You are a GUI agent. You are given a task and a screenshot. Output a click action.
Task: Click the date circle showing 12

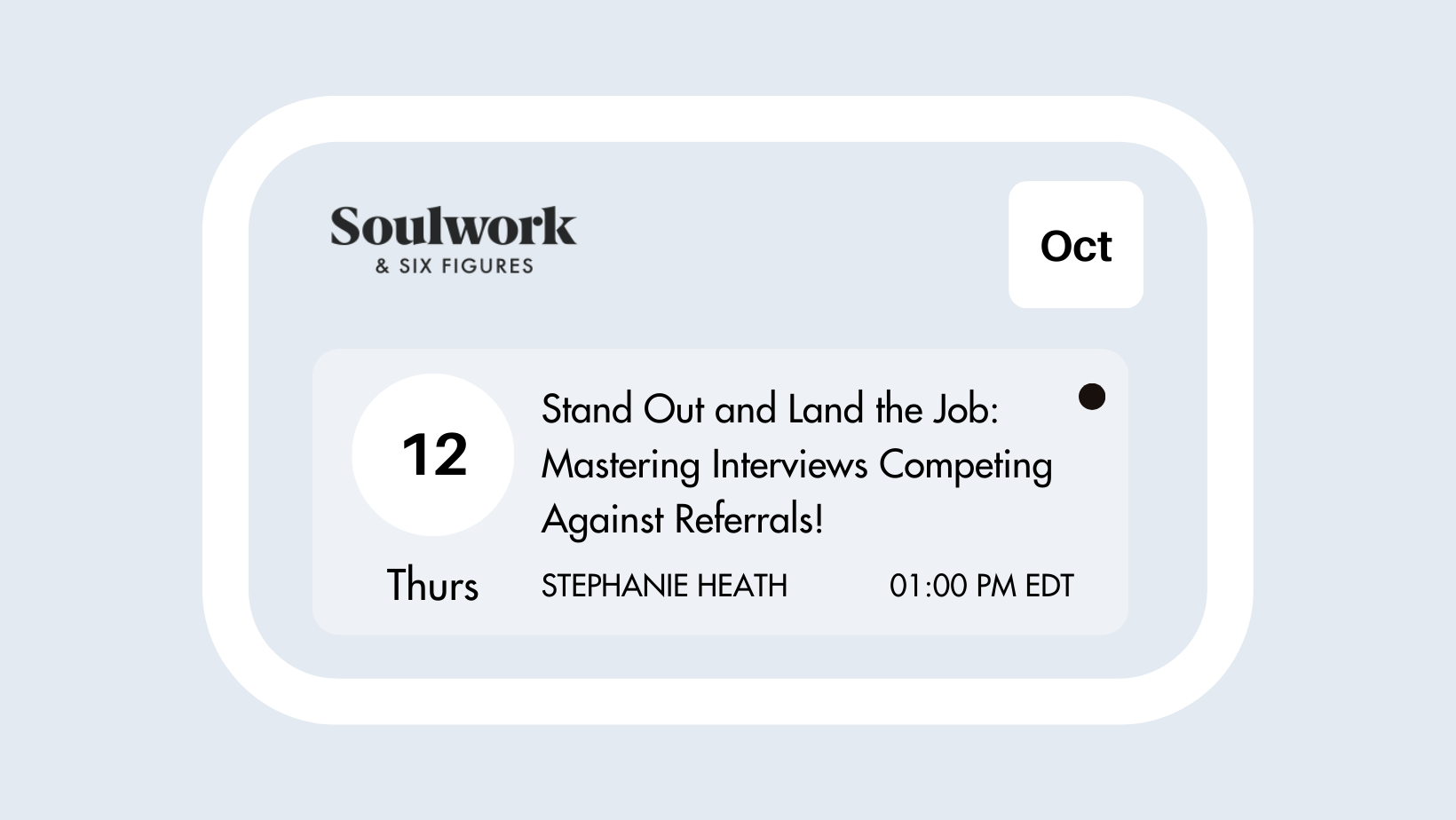click(433, 454)
